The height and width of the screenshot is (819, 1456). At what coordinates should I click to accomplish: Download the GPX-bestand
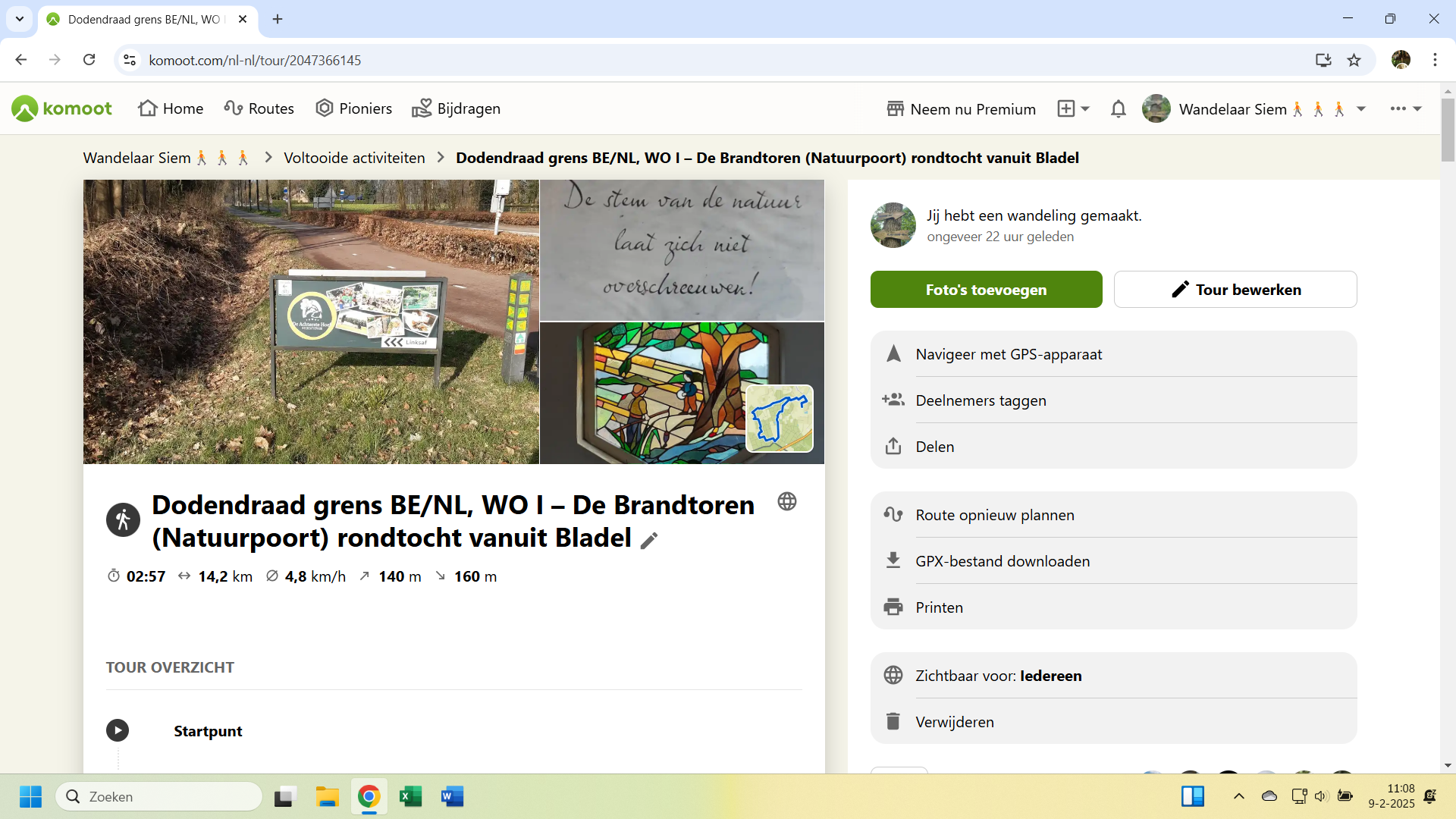coord(1002,561)
